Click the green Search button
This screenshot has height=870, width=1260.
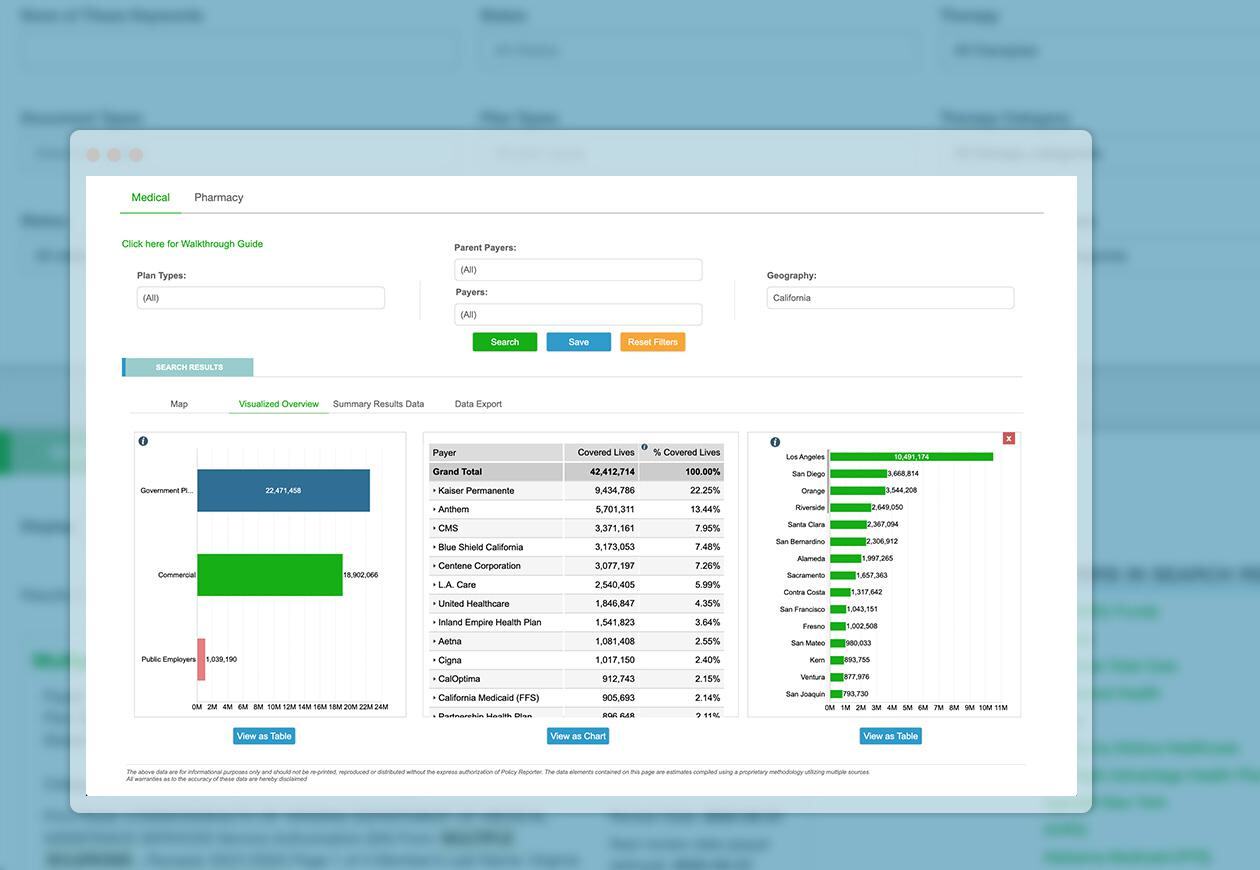[x=504, y=341]
